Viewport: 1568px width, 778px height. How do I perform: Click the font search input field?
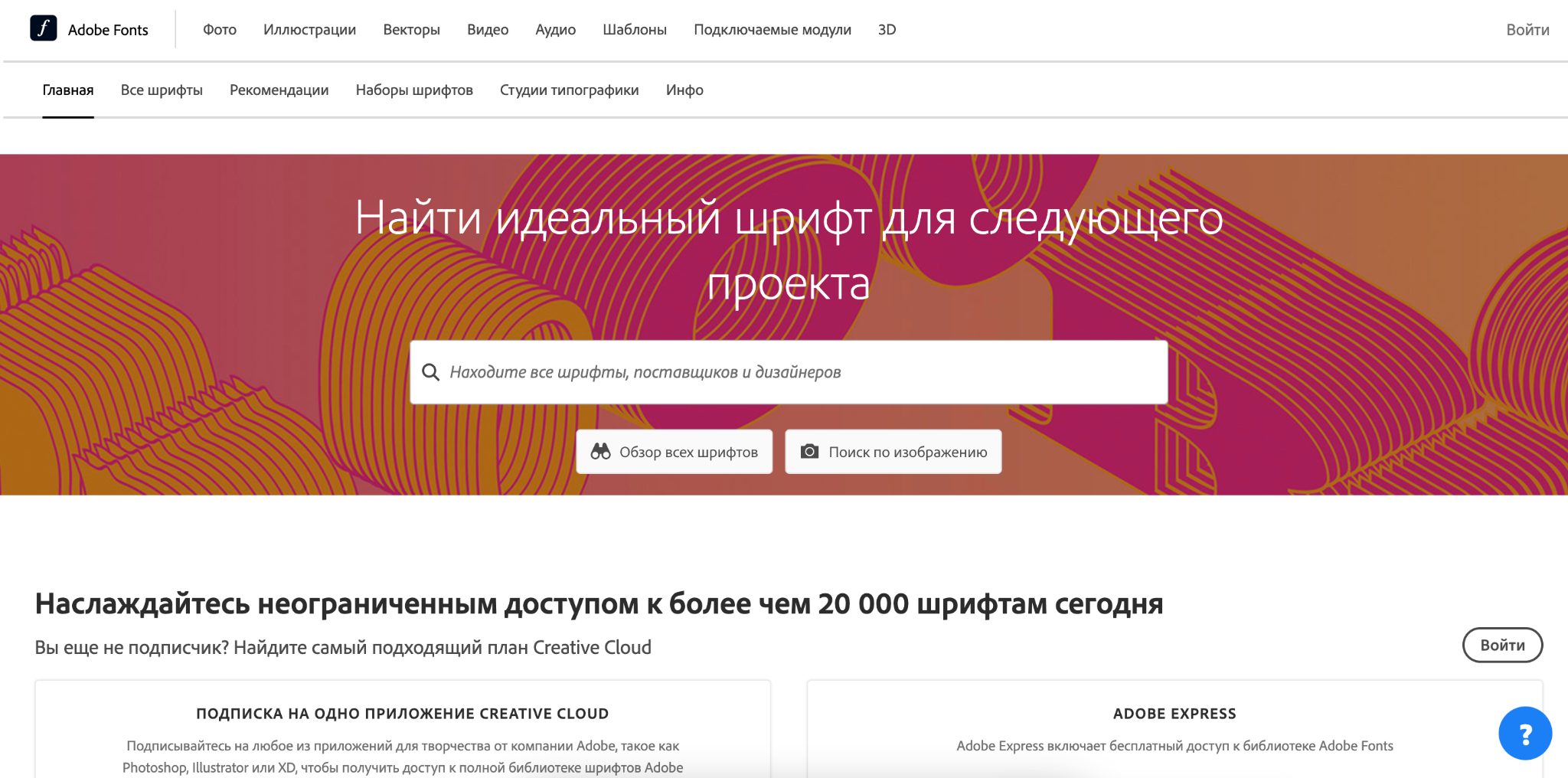(796, 372)
